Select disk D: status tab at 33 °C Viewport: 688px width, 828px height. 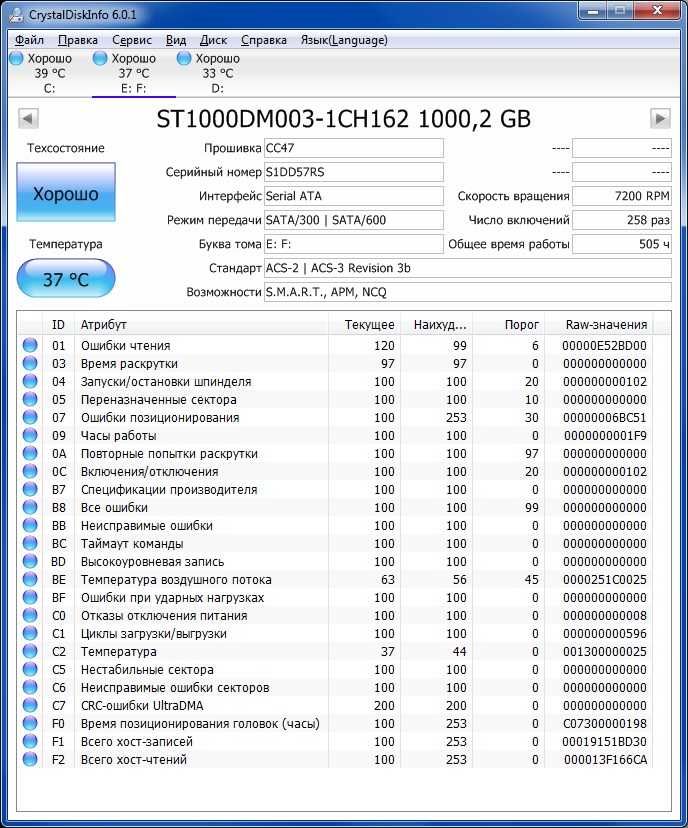217,73
